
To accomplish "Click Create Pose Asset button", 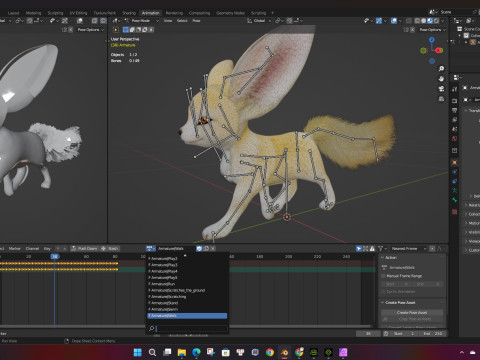I will (412, 313).
